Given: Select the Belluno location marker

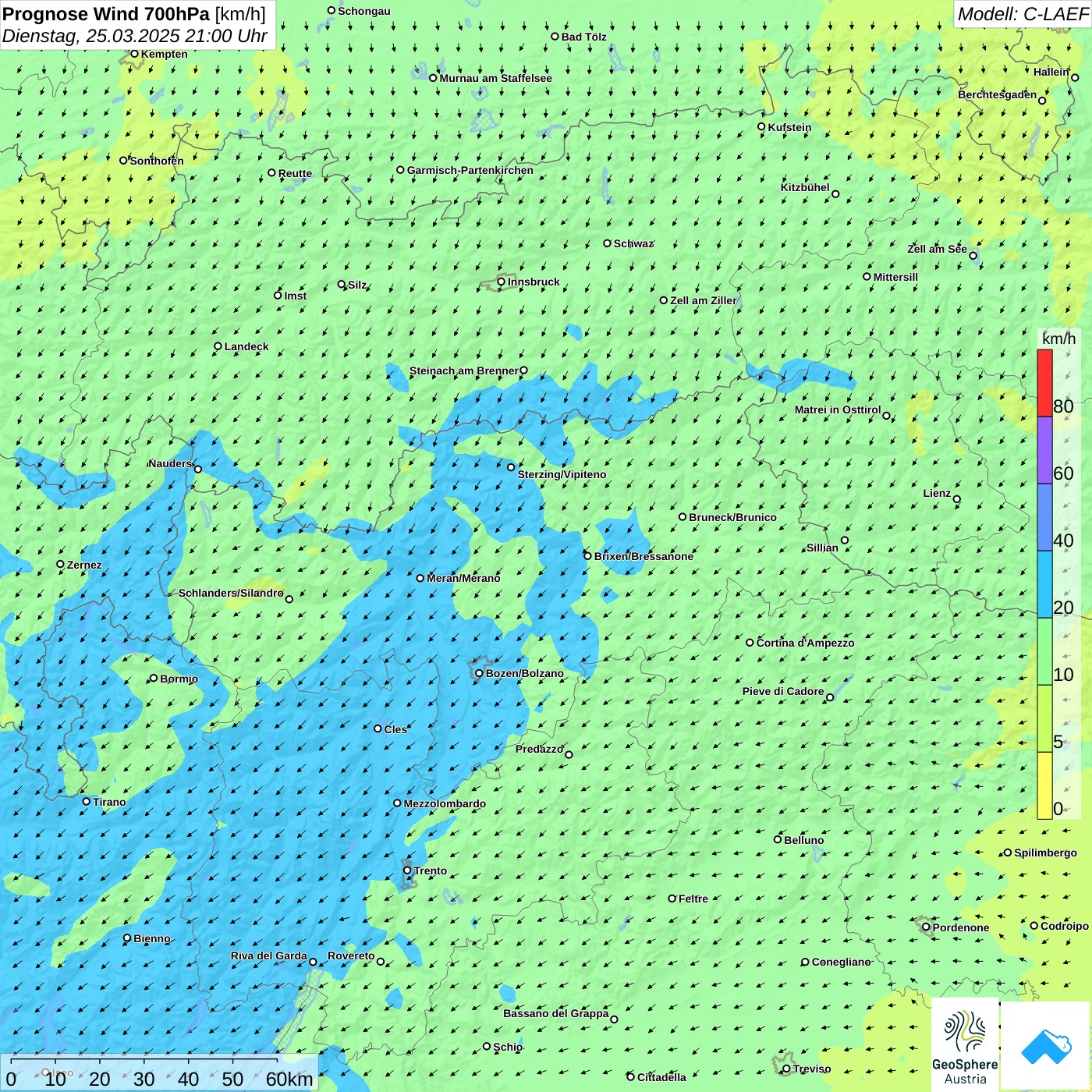Looking at the screenshot, I should pos(778,839).
